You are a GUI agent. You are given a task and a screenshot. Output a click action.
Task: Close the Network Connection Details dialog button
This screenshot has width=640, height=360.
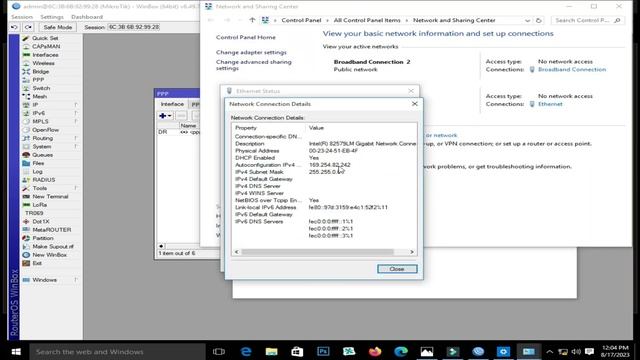pos(397,269)
